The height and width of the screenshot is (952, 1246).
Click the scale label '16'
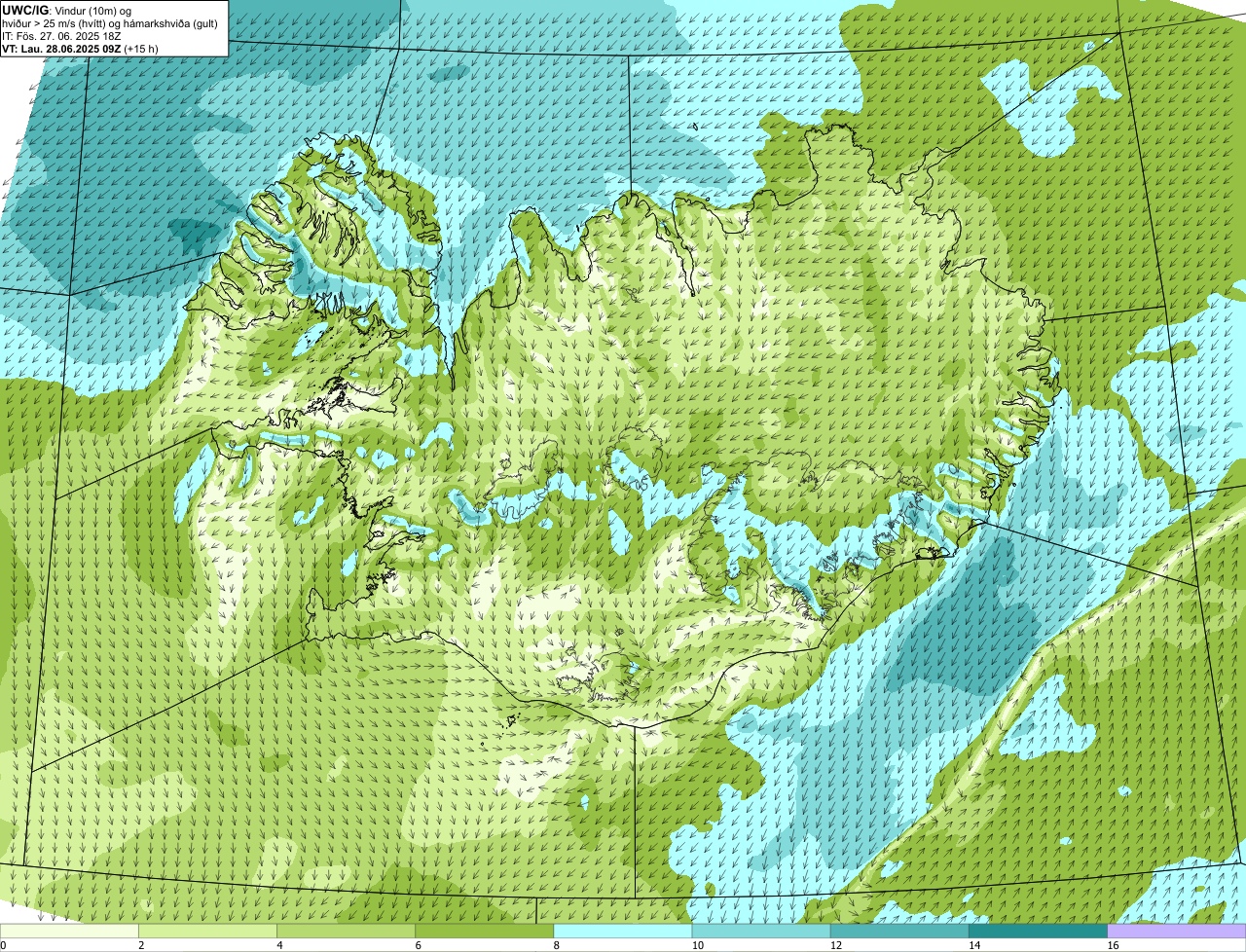click(x=1112, y=945)
